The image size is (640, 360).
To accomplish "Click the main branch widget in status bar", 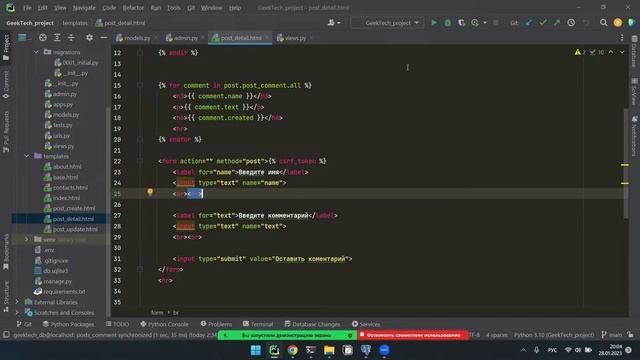I will pos(611,335).
